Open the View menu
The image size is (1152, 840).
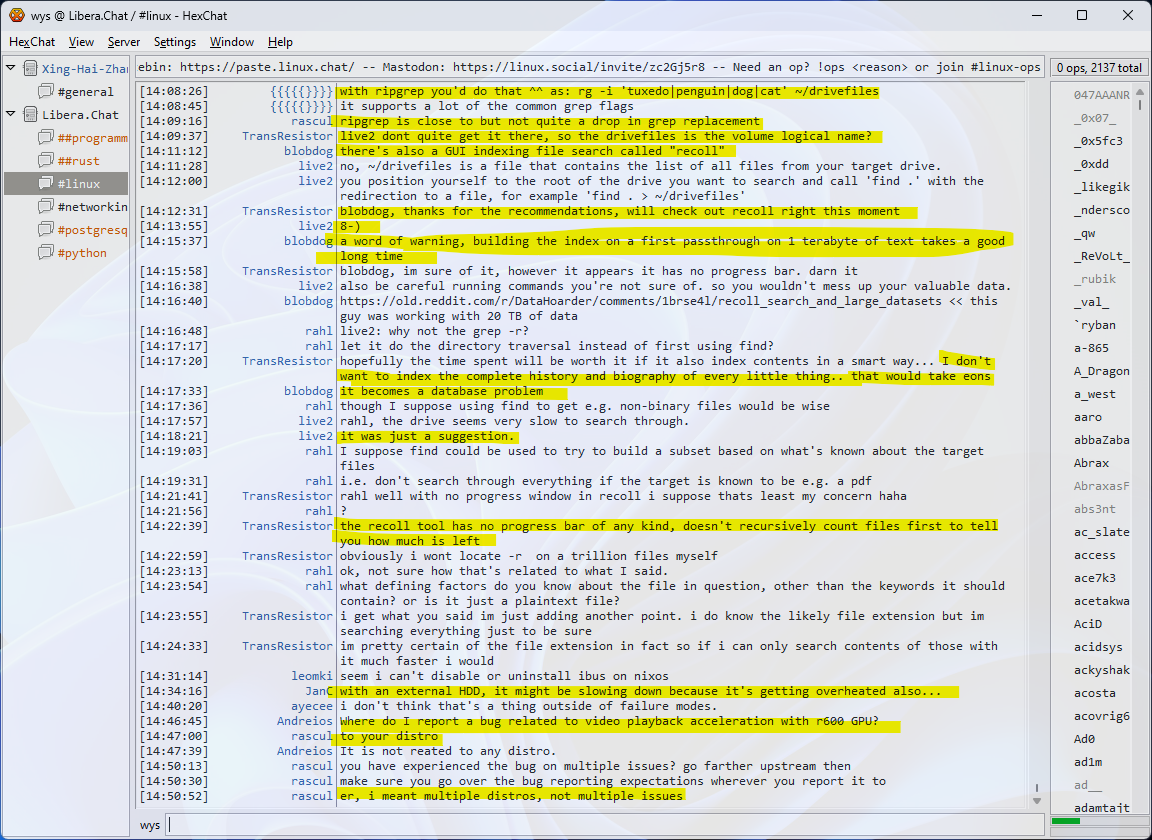point(81,42)
